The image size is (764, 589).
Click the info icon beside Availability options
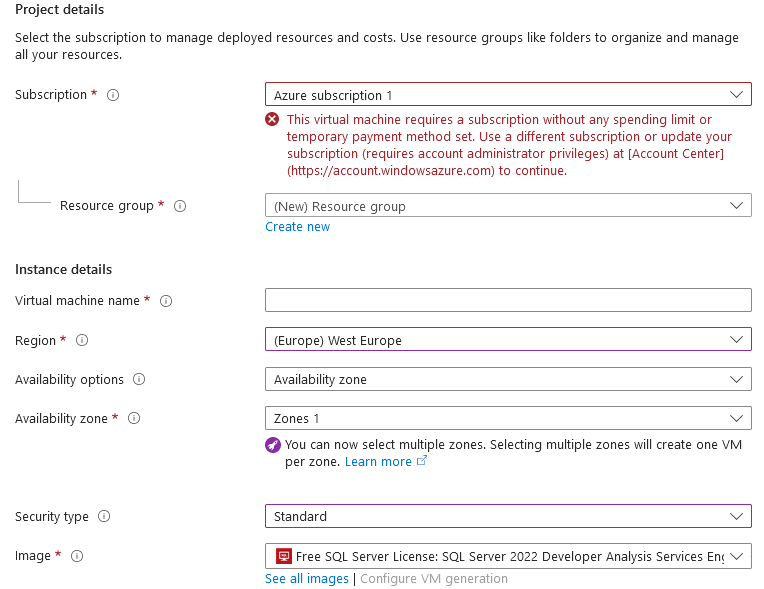pos(139,379)
